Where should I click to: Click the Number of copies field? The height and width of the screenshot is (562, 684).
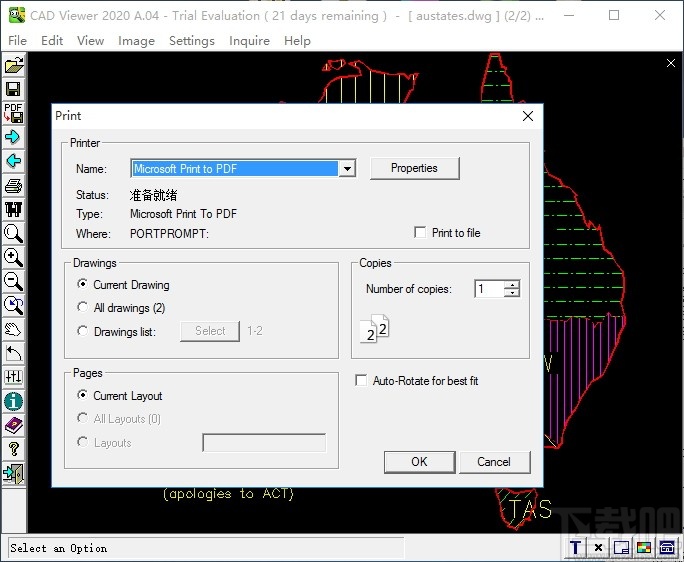coord(489,289)
